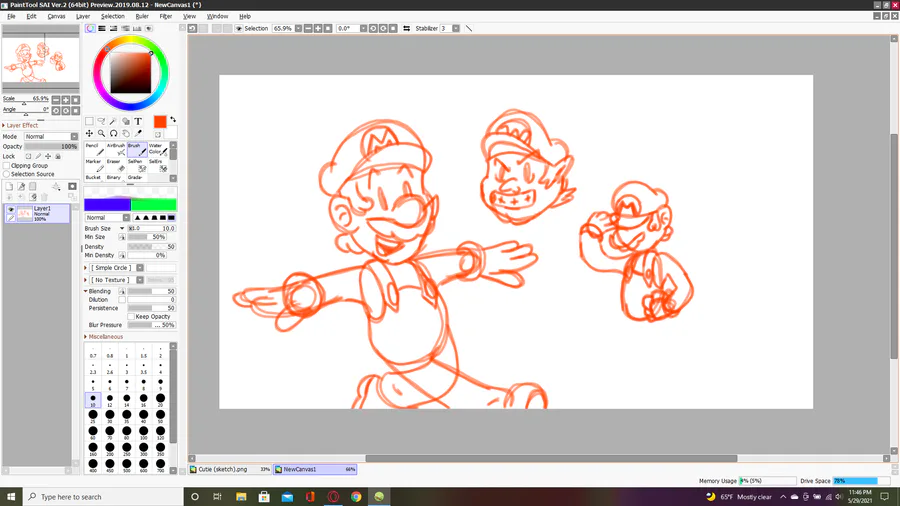Expand the Miscellaneous section
Viewport: 900px width, 506px height.
[103, 337]
